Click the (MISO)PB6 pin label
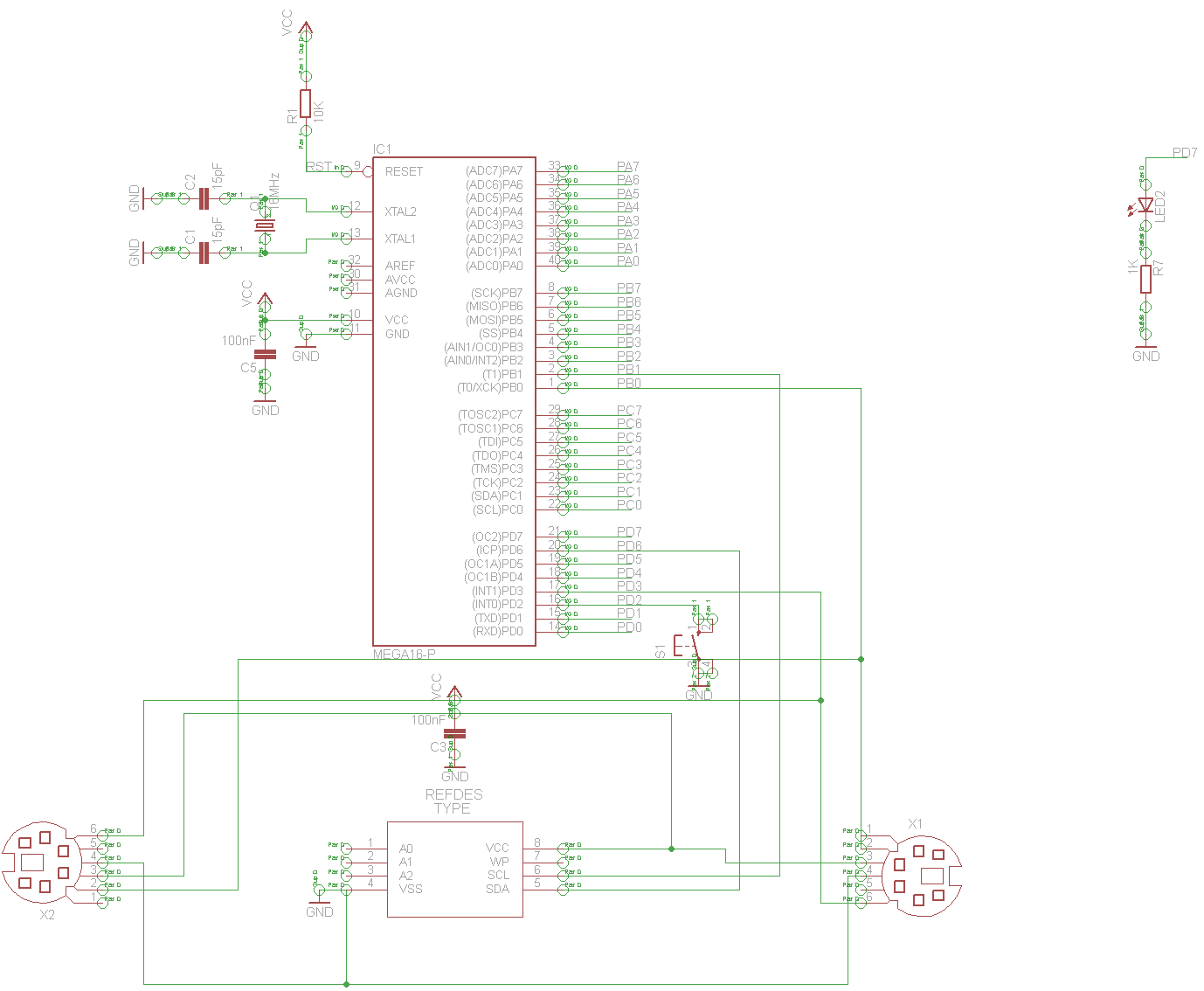The height and width of the screenshot is (991, 1204). tap(495, 306)
